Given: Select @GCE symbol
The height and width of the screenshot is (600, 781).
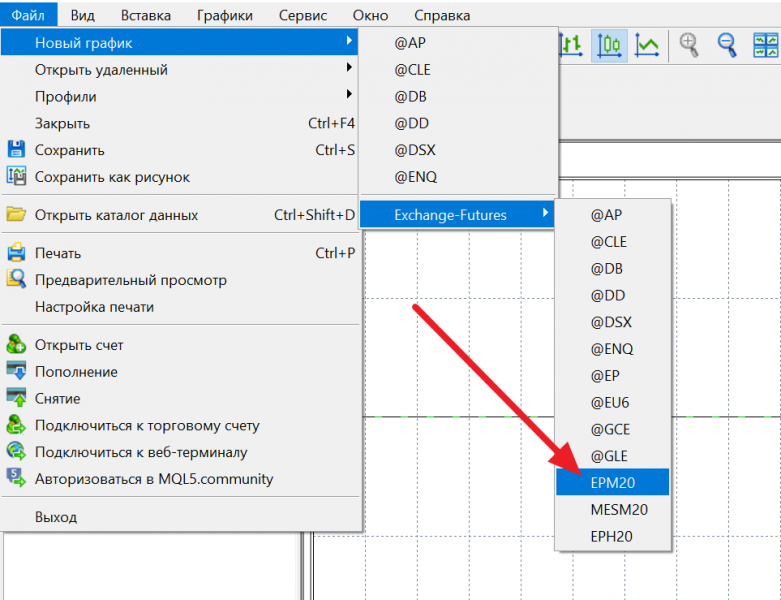Looking at the screenshot, I should click(x=613, y=429).
